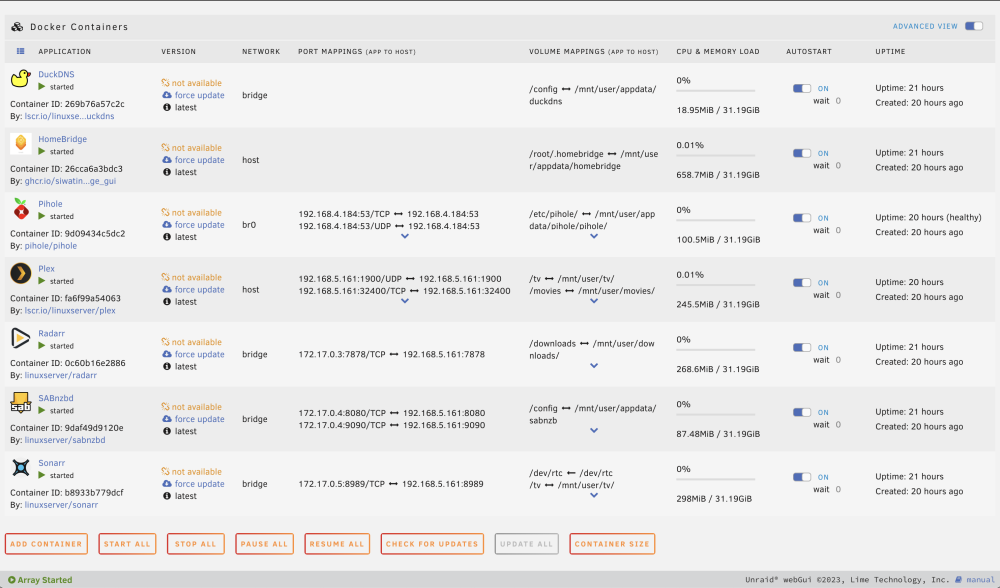Screen dimensions: 1000x588
Task: Click the Plex started play icon
Action: pyautogui.click(x=42, y=281)
